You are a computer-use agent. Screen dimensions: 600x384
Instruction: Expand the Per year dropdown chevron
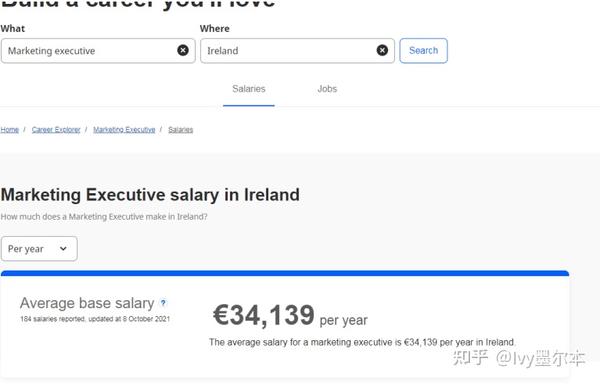coord(63,249)
